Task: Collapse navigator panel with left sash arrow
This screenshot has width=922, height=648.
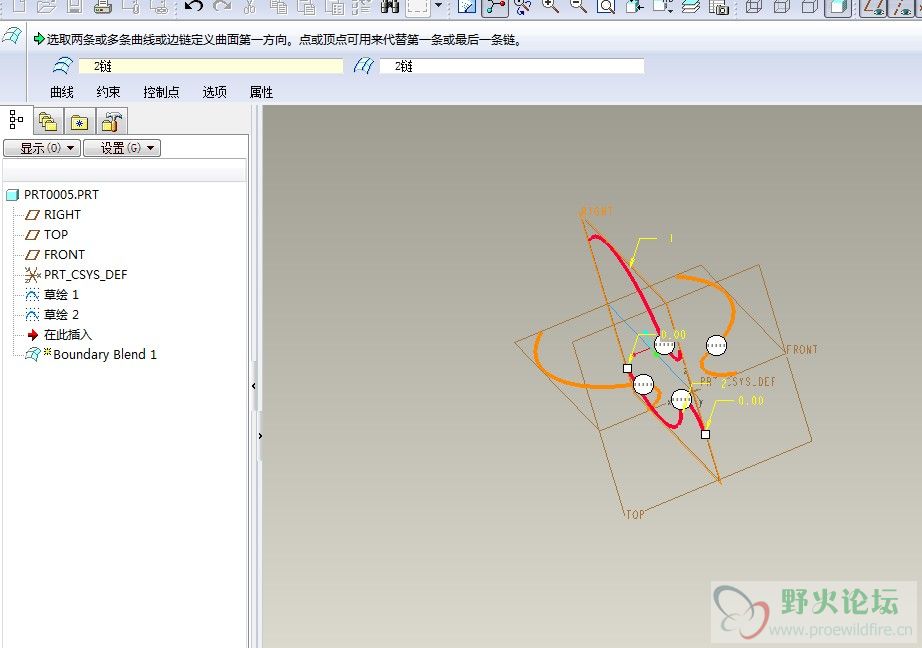Action: [253, 386]
